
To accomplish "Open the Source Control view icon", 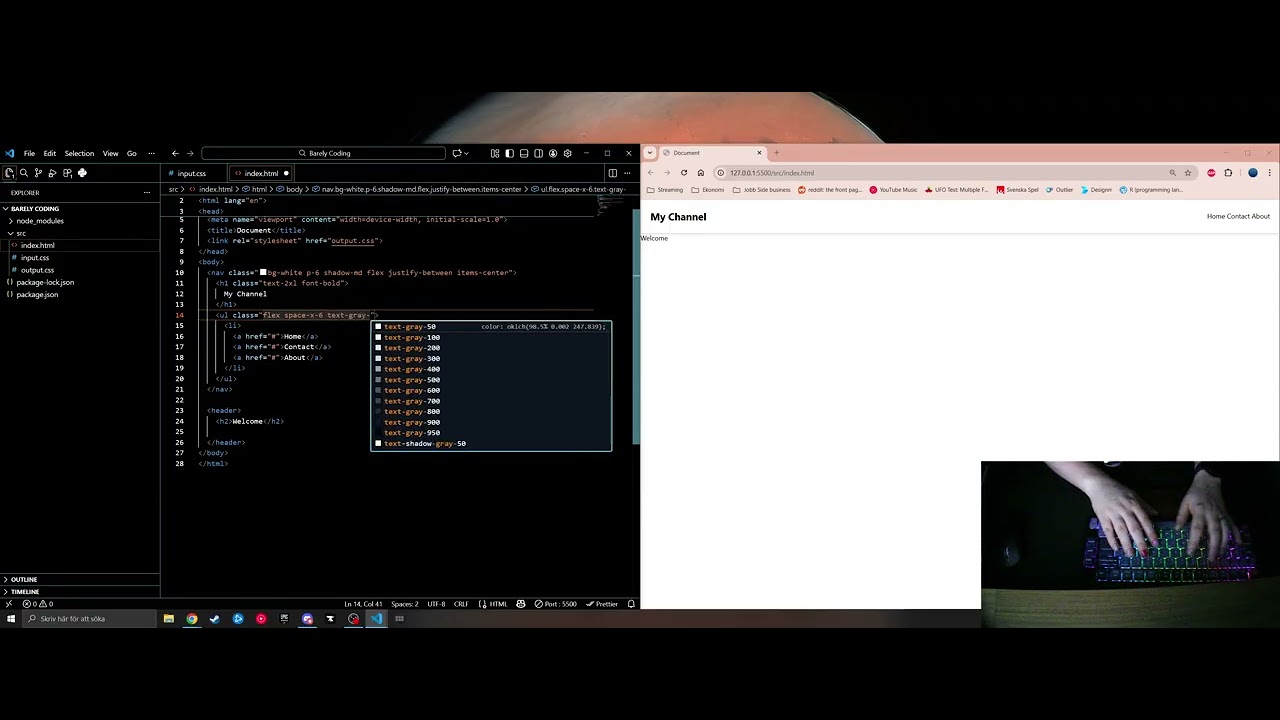I will click(38, 173).
